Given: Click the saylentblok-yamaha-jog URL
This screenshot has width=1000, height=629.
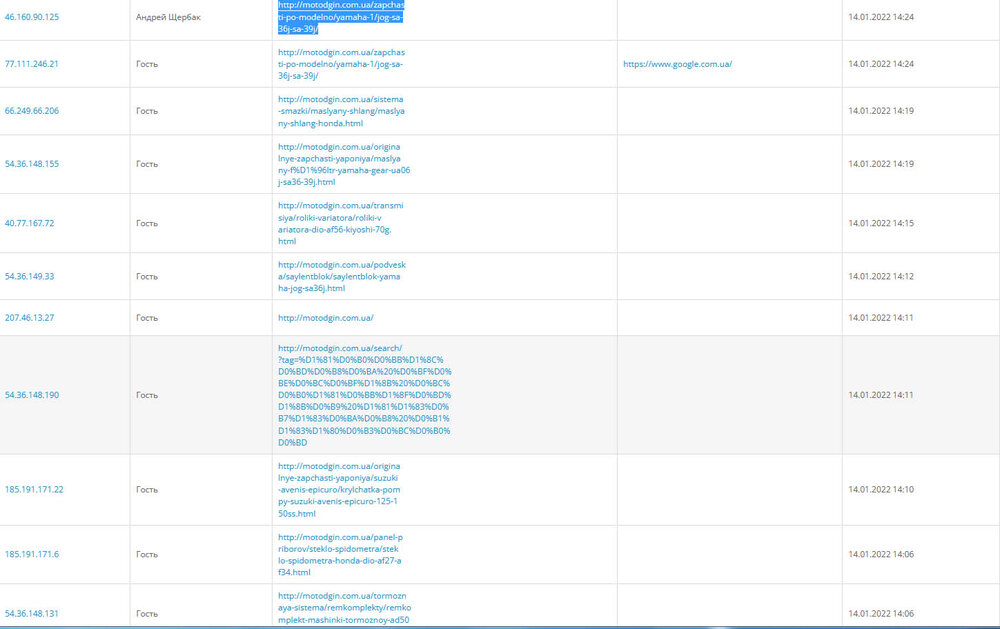Looking at the screenshot, I should [x=340, y=276].
